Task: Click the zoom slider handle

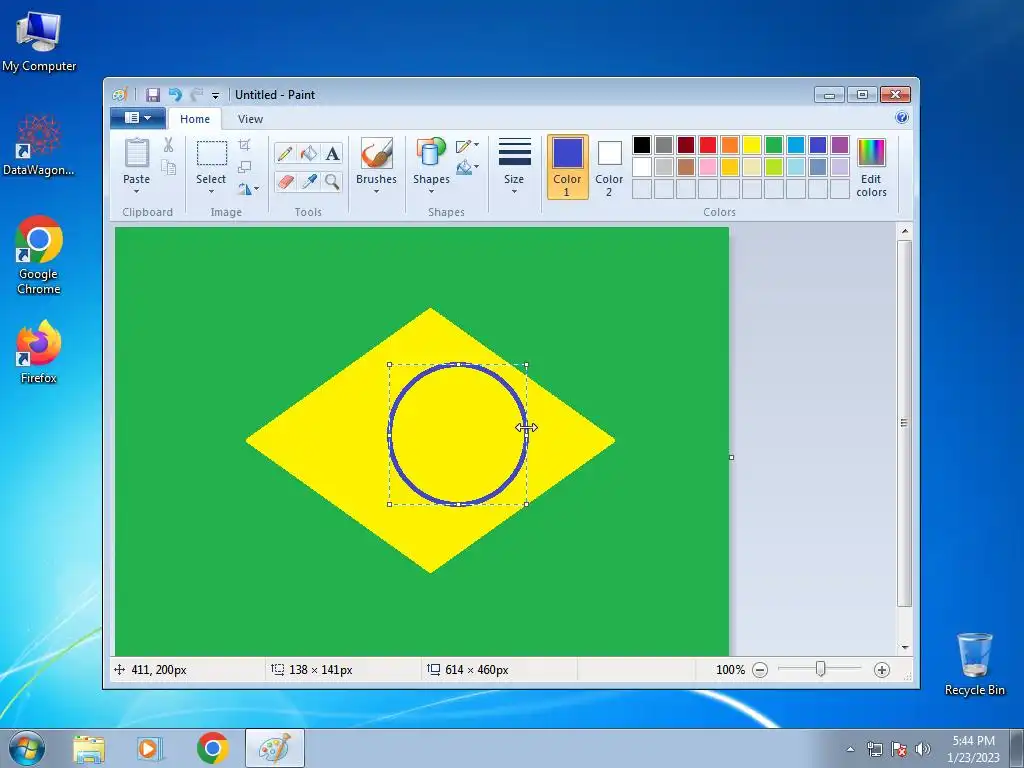Action: tap(821, 669)
